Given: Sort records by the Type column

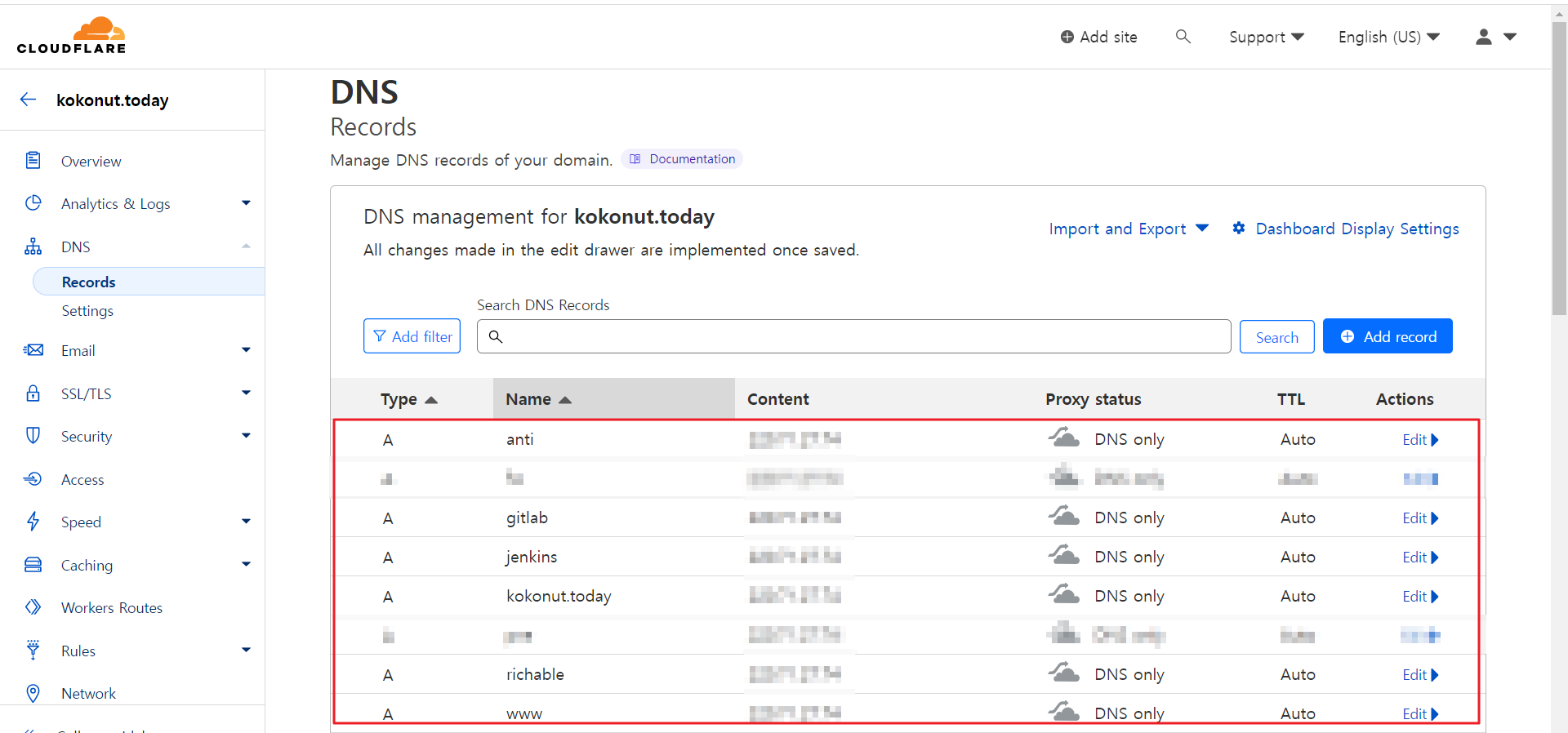Looking at the screenshot, I should (x=408, y=399).
